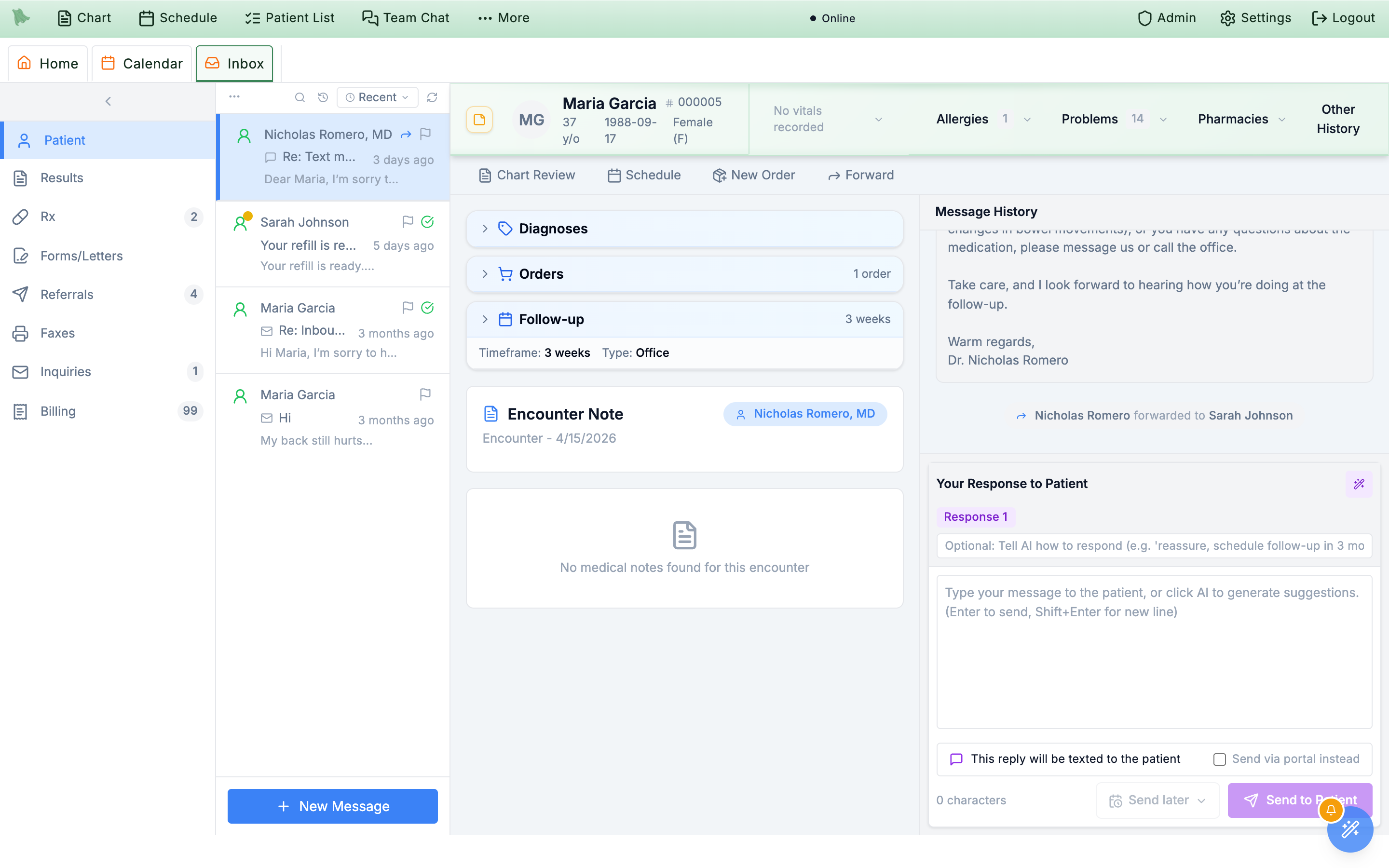Open Other History in the patient header

[1337, 119]
